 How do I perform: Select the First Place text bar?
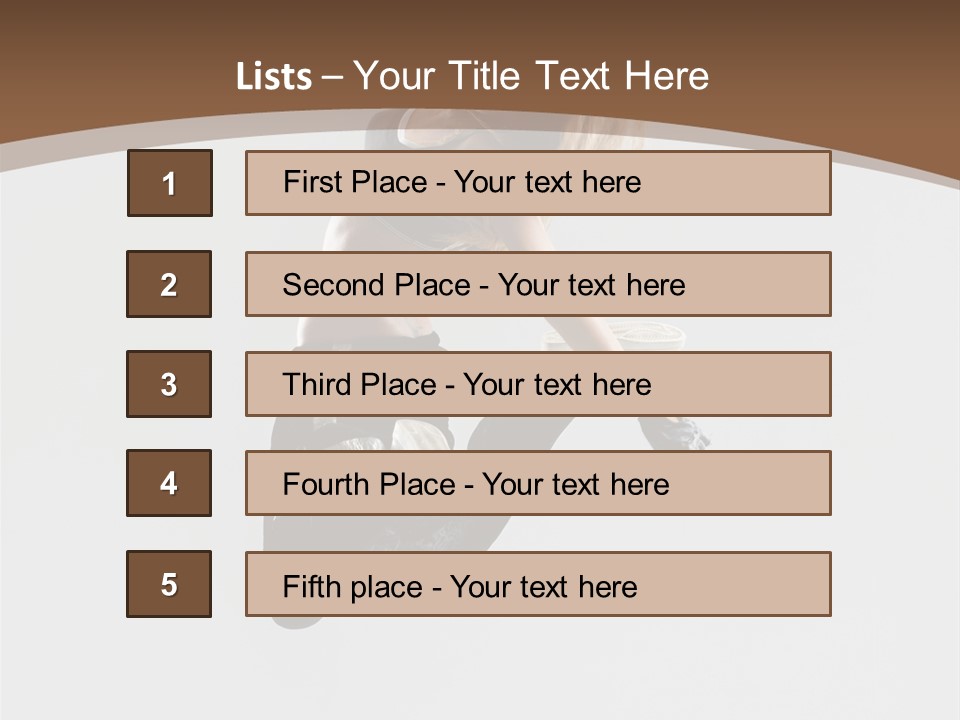point(538,183)
